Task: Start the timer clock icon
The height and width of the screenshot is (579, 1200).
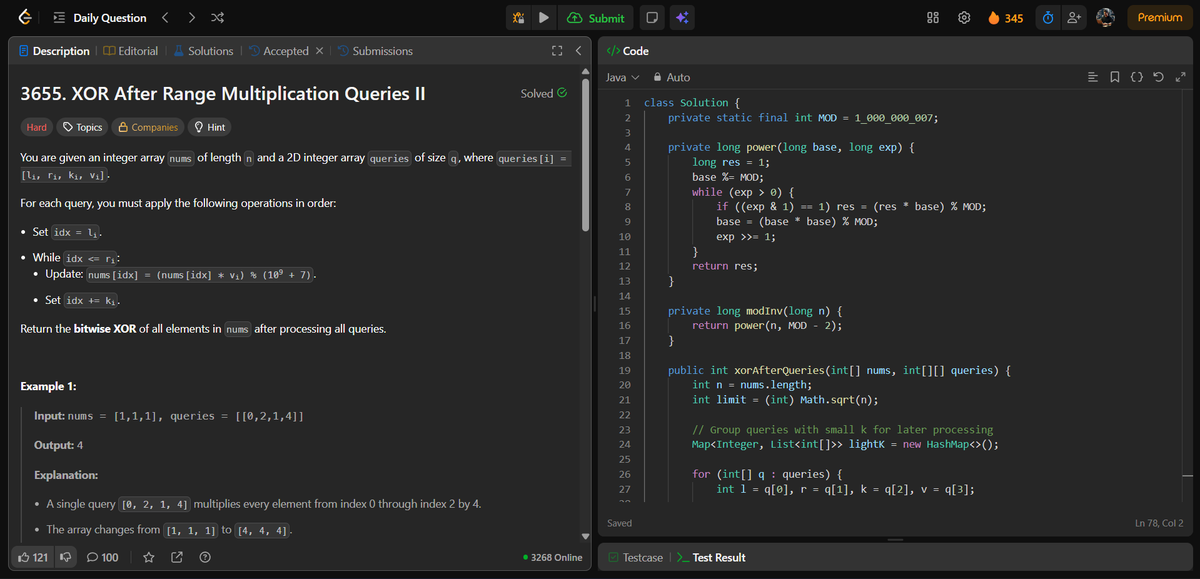Action: 1047,18
